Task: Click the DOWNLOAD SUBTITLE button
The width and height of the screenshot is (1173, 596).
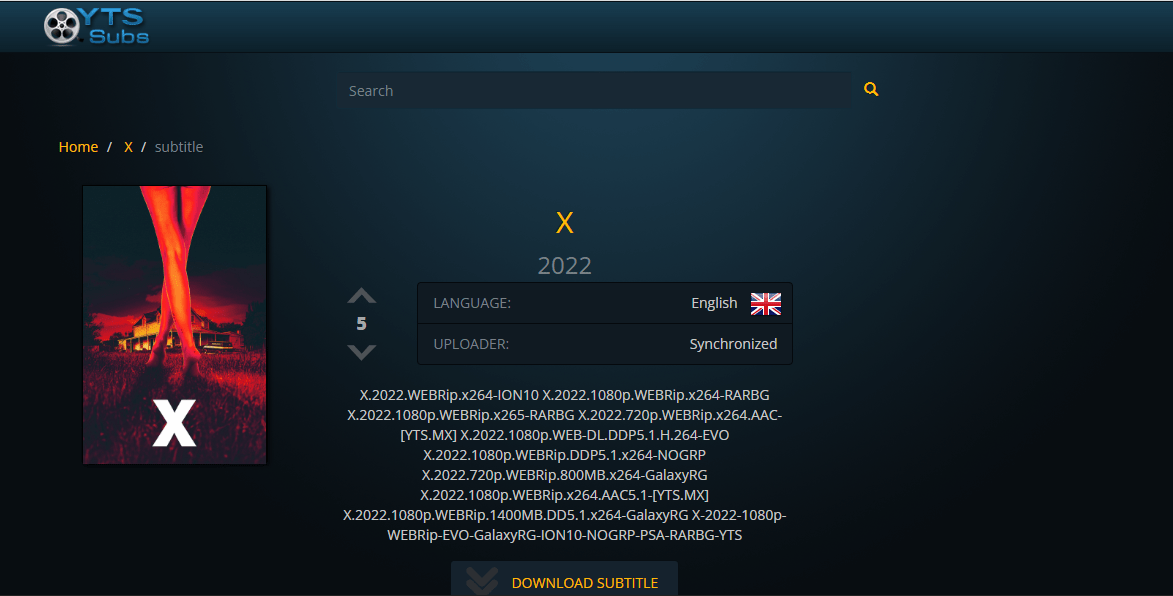Action: pyautogui.click(x=564, y=579)
